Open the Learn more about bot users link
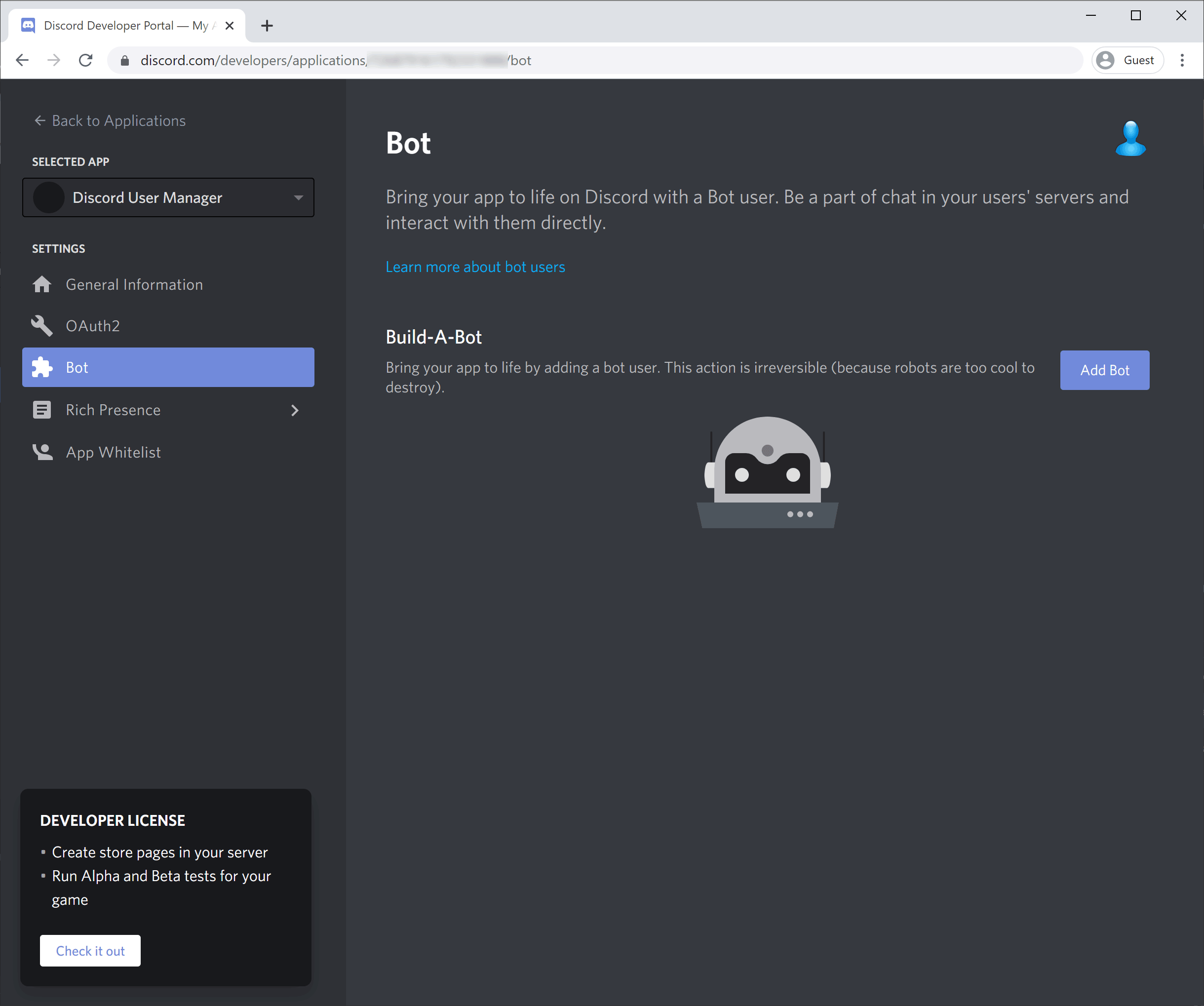Viewport: 1204px width, 1006px height. pyautogui.click(x=475, y=267)
